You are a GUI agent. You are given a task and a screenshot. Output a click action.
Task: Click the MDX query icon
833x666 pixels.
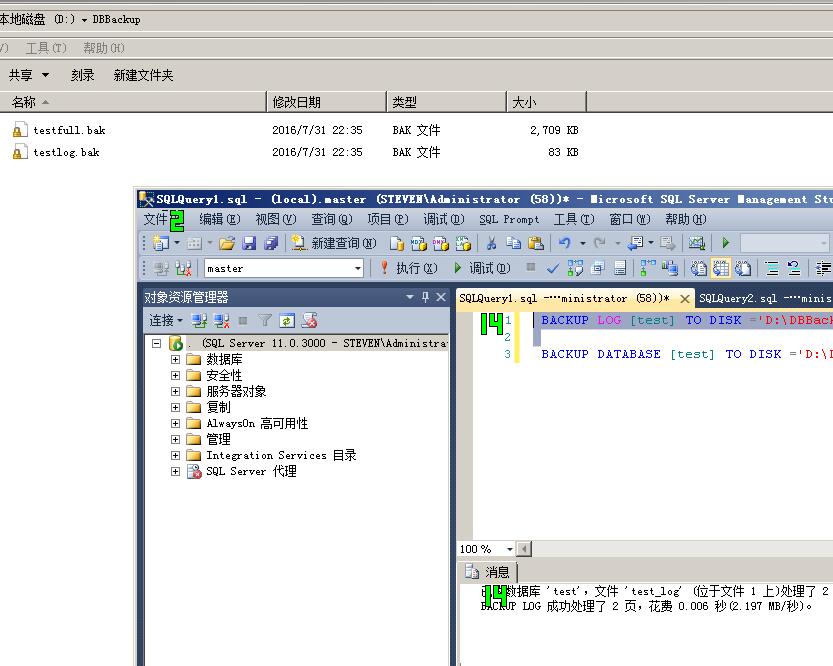tap(419, 243)
